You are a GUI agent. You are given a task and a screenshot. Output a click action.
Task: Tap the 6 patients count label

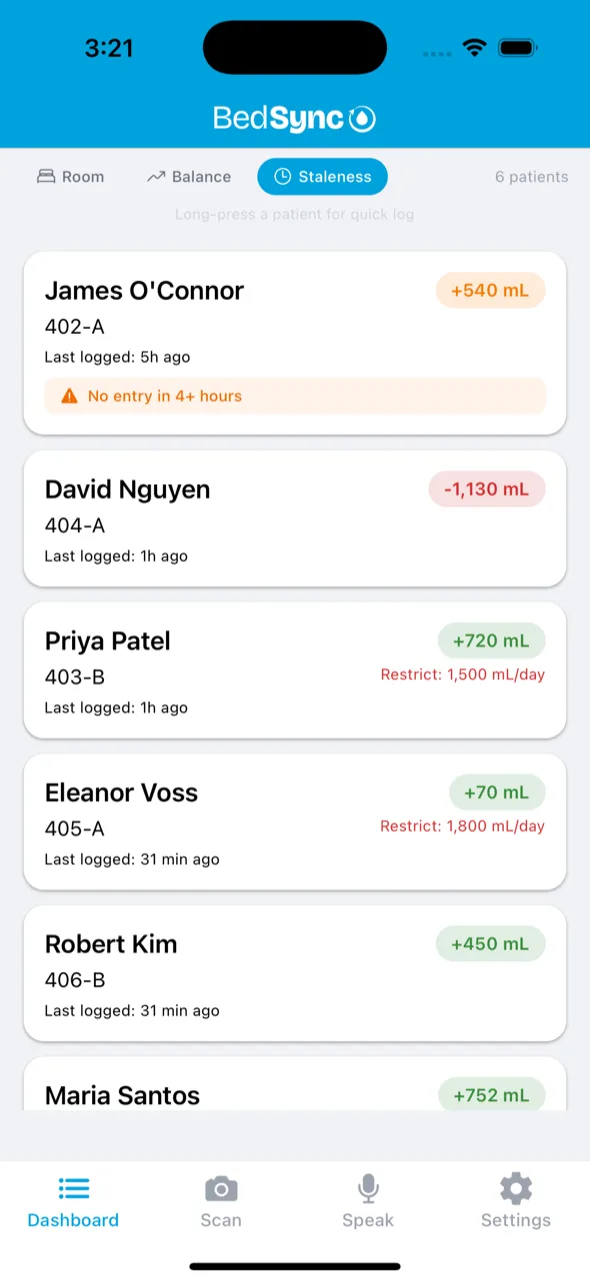(x=531, y=176)
